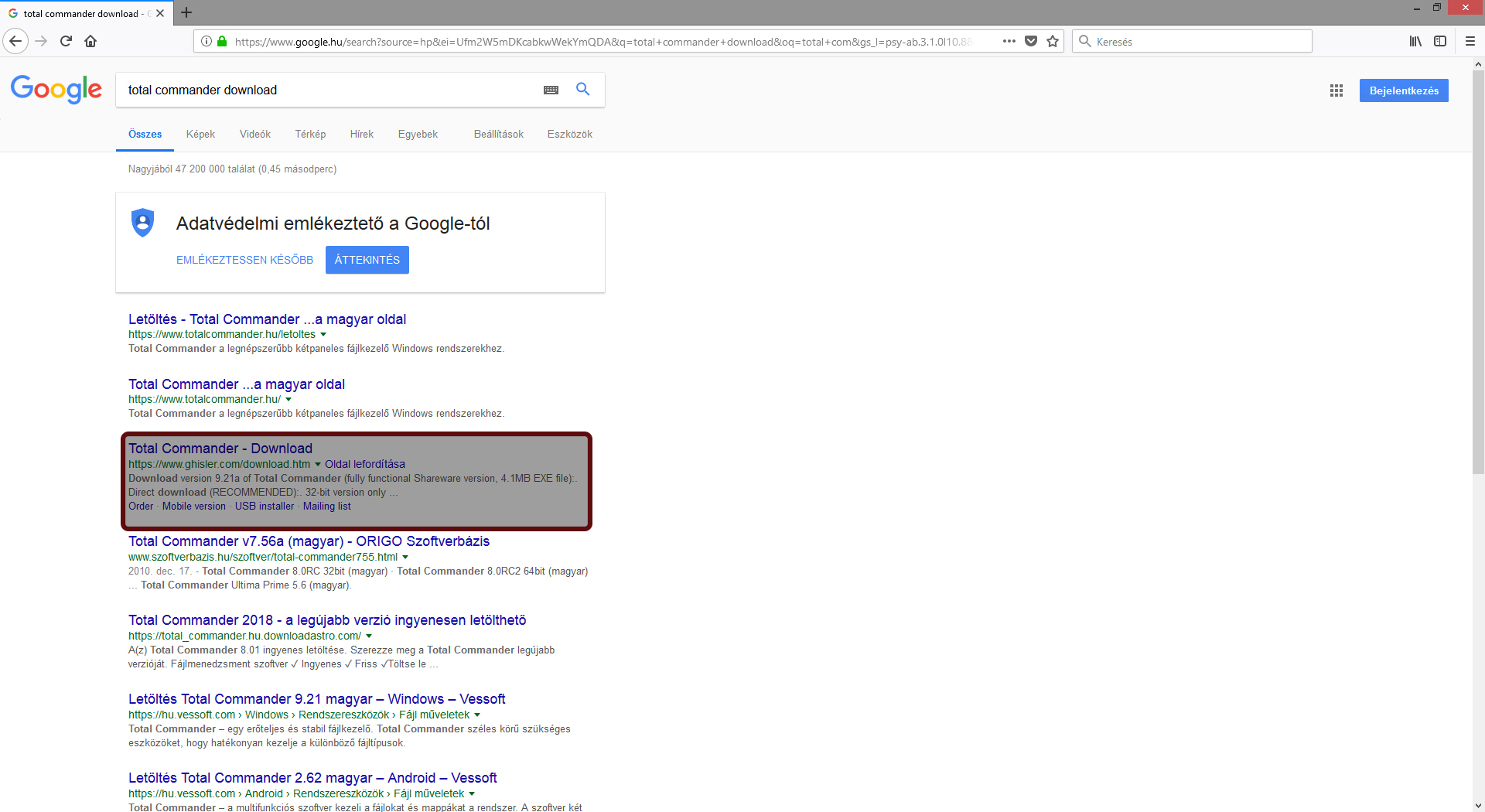Expand dropdown arrow beside ghisler.com/download.htm URL
Viewport: 1485px width, 812px height.
coord(318,465)
